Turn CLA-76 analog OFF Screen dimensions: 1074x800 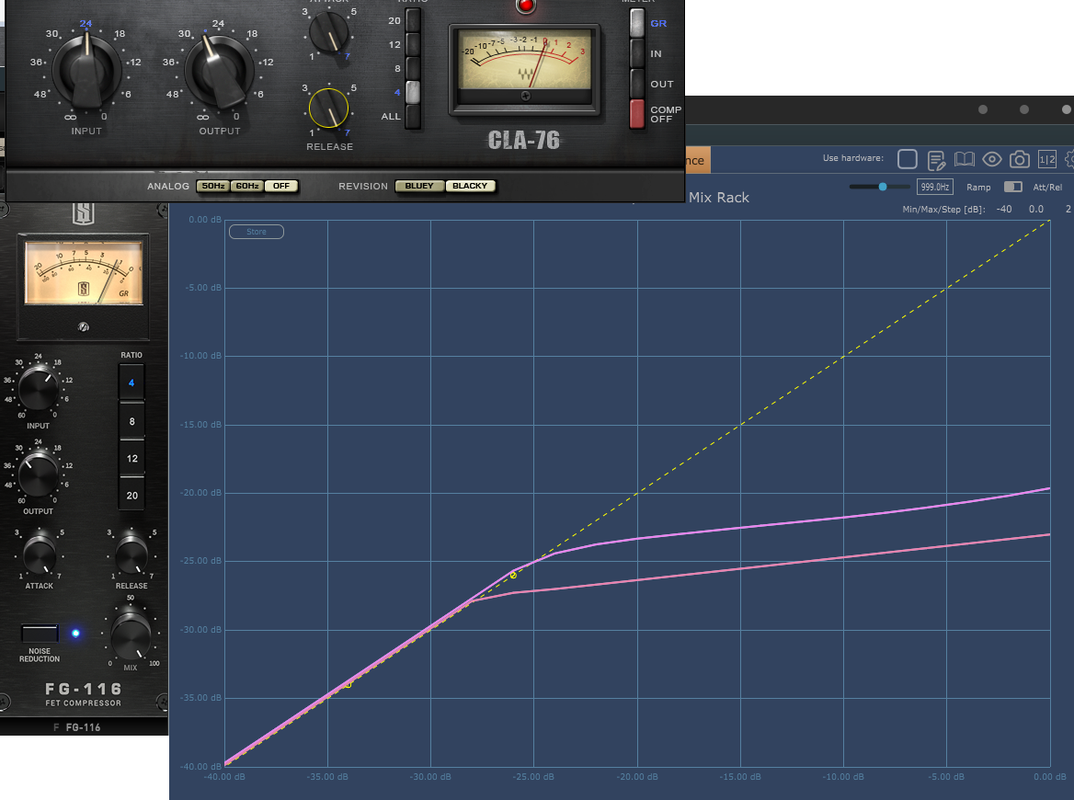pyautogui.click(x=282, y=186)
